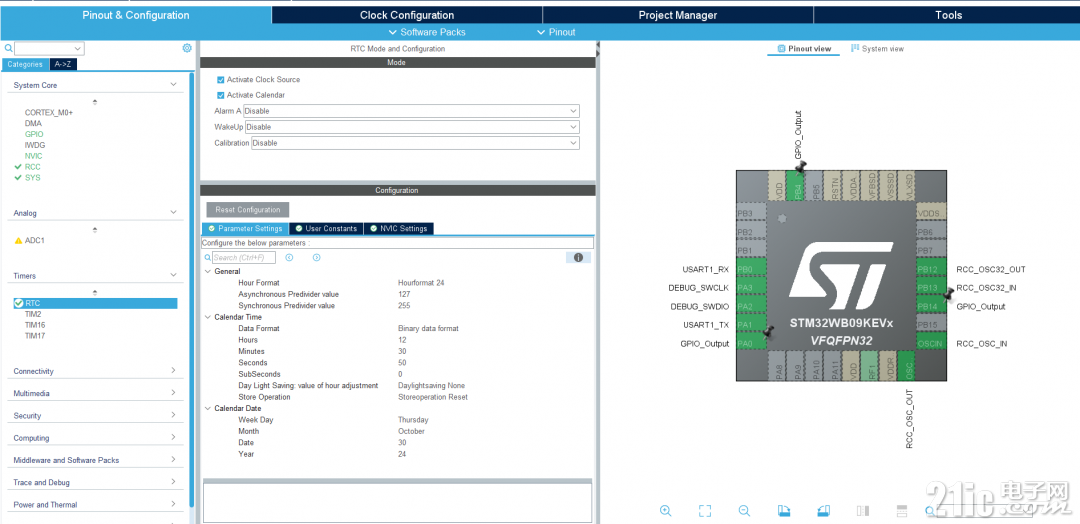This screenshot has height=524, width=1080.
Task: Select TIM2 in the Timers list
Action: [x=34, y=314]
